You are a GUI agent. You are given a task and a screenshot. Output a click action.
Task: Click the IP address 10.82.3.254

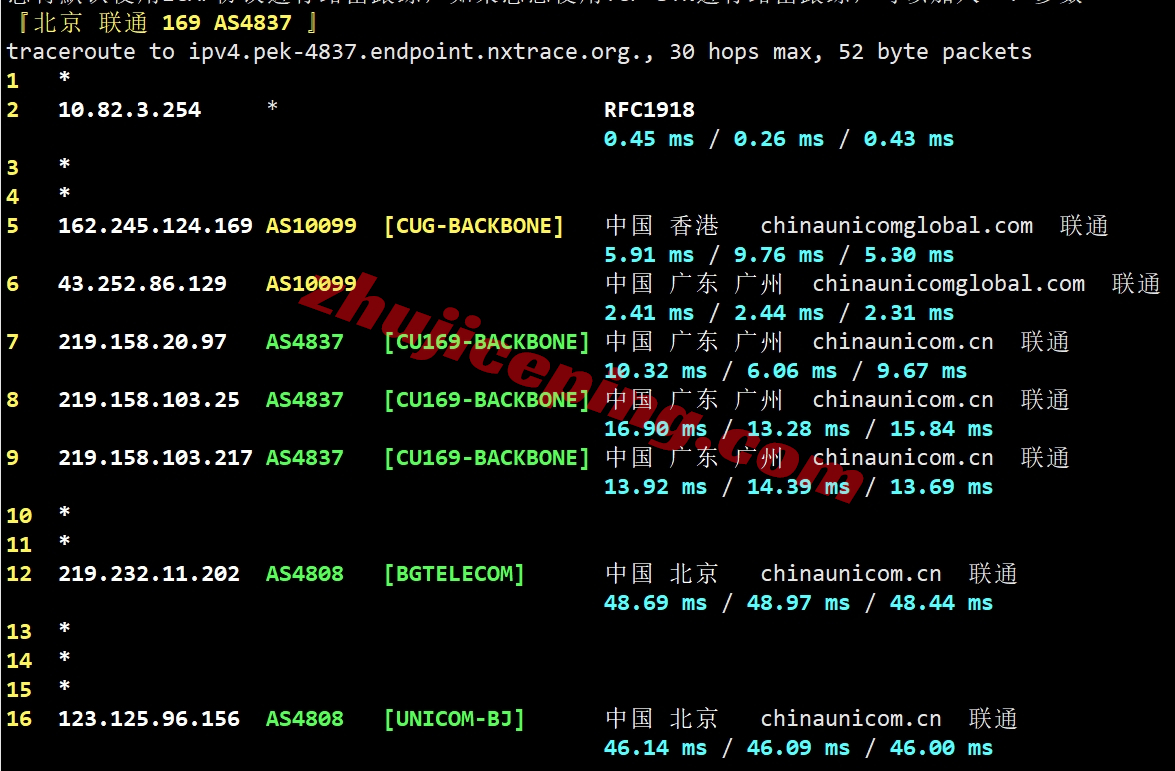(130, 110)
